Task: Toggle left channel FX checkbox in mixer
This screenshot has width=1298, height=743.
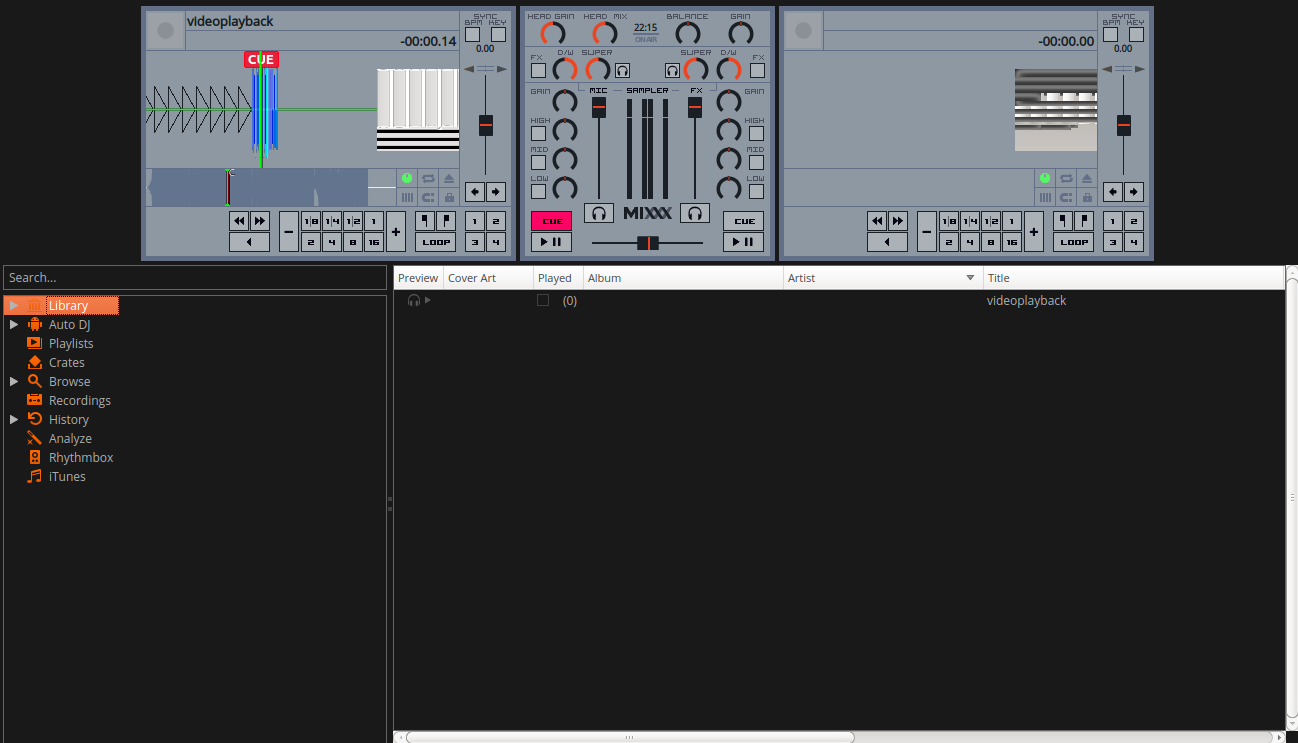Action: [538, 70]
